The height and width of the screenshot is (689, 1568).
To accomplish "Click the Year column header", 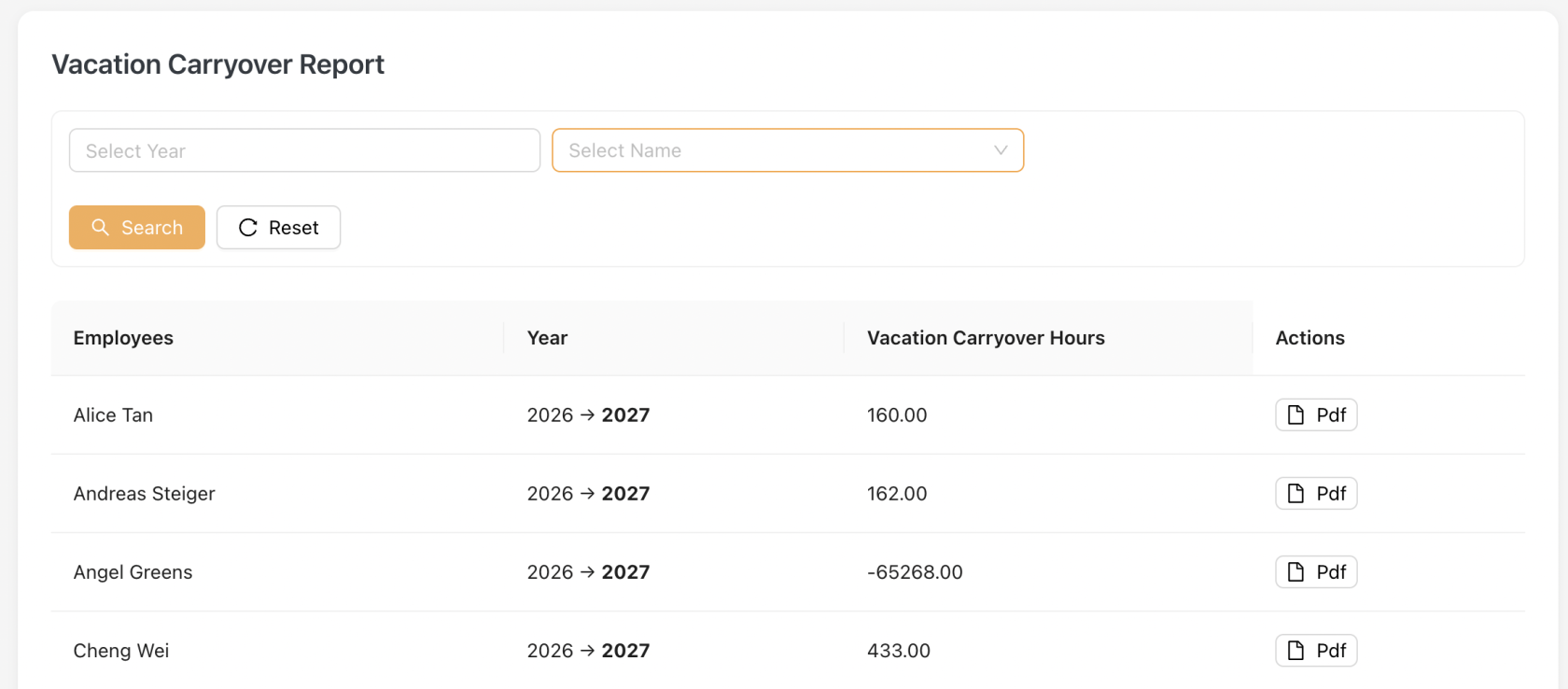I will coord(547,338).
